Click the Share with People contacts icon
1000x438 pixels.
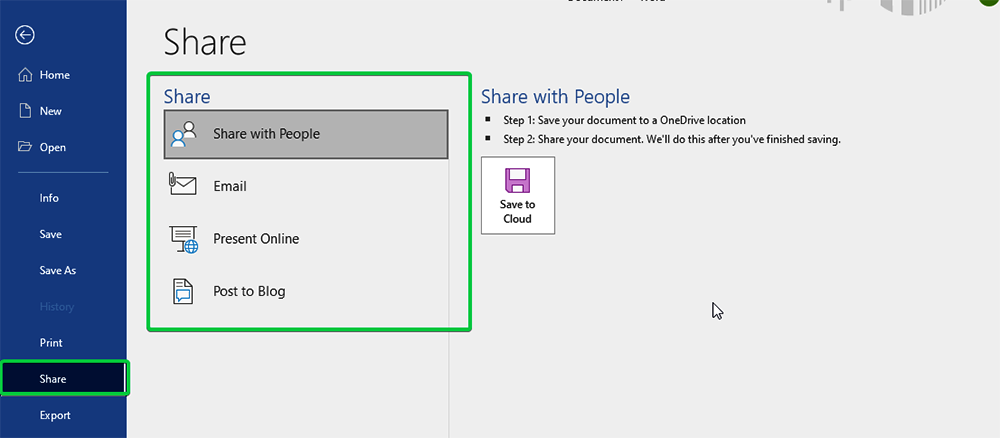point(184,134)
